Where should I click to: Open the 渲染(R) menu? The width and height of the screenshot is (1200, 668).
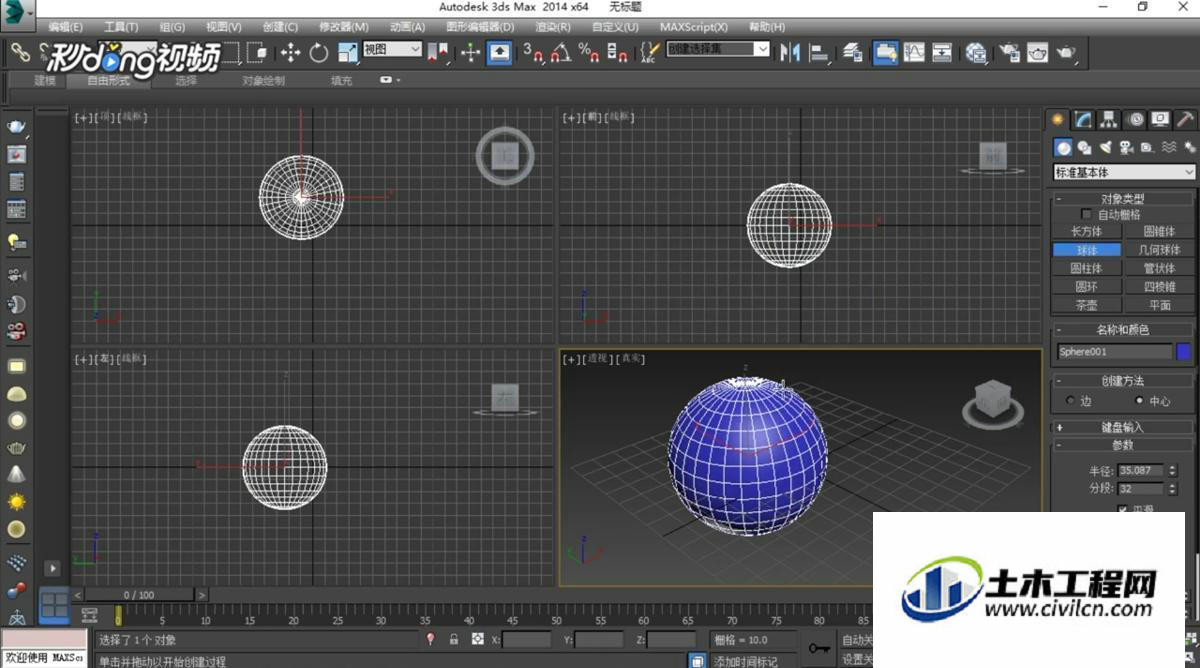tap(554, 27)
